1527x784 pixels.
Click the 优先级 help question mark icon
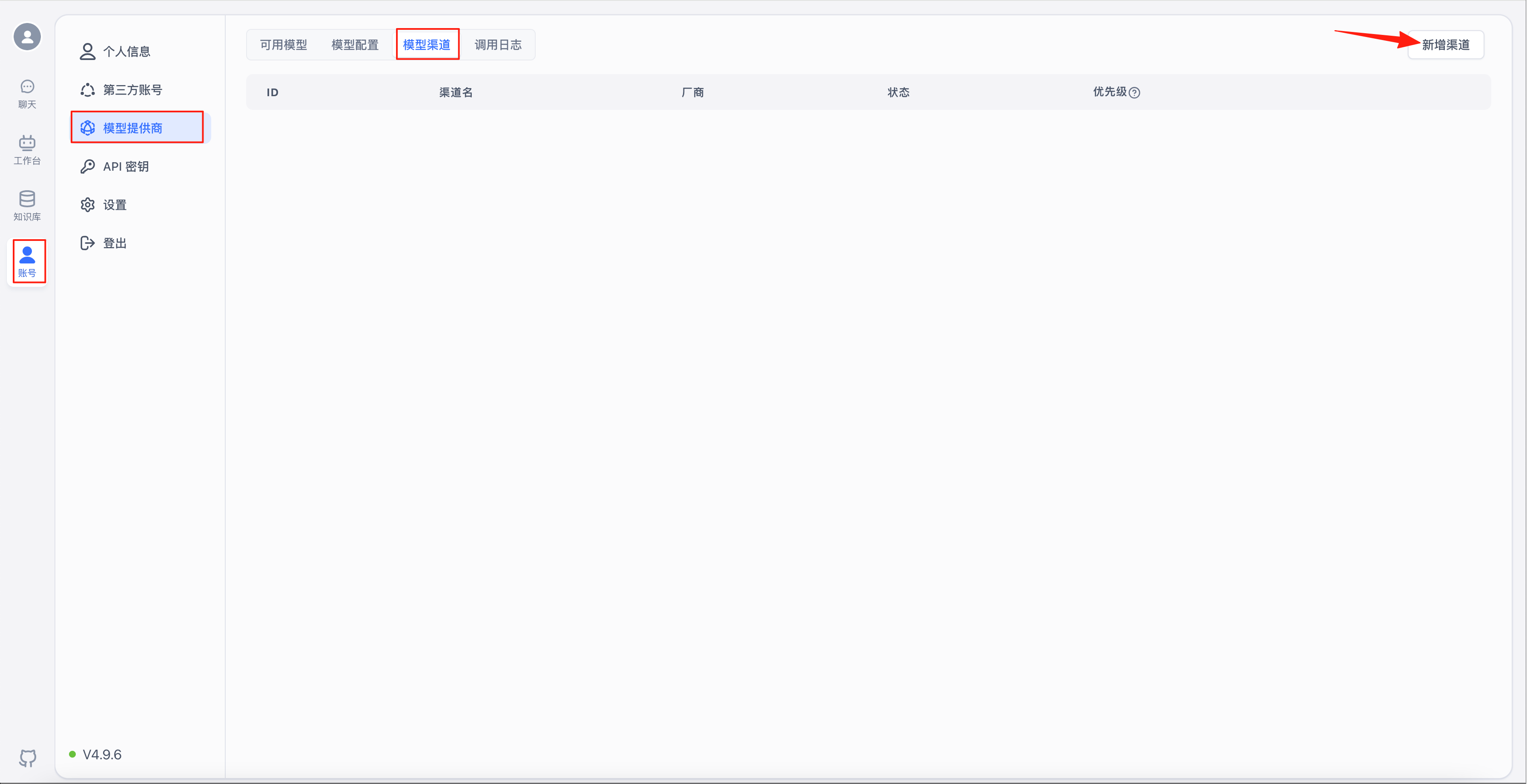(1134, 92)
